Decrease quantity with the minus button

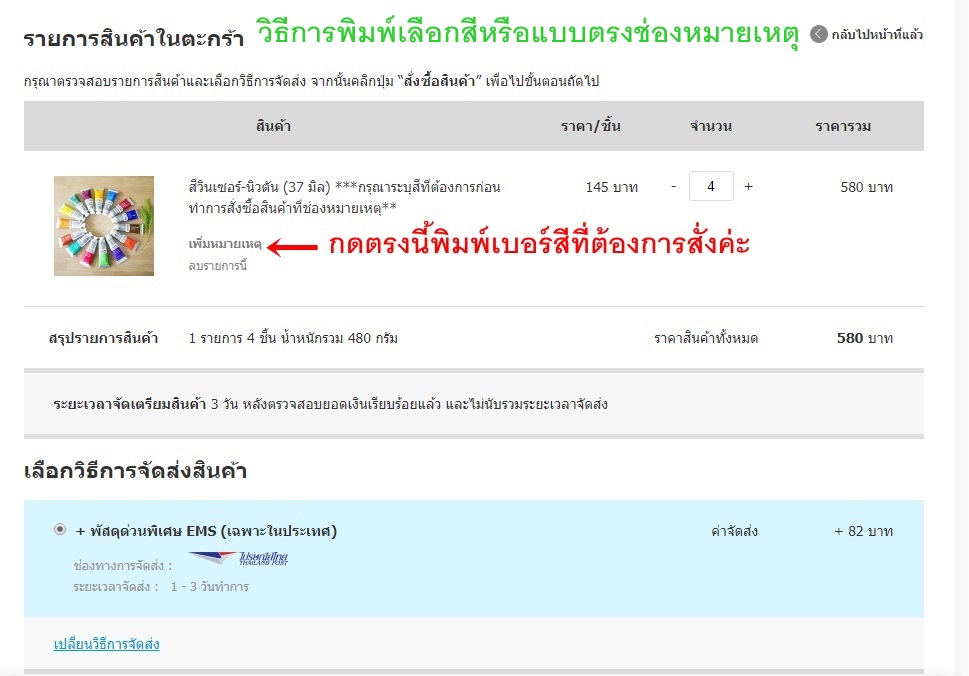point(674,187)
